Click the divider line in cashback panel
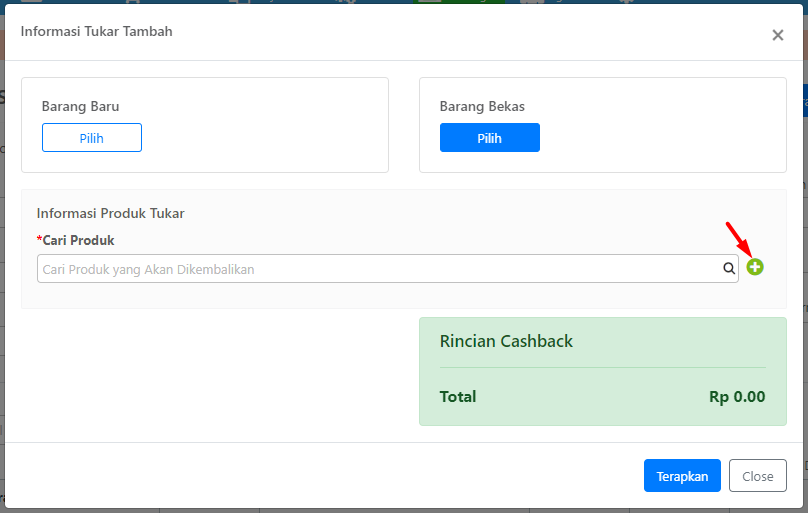Image resolution: width=808 pixels, height=513 pixels. [x=602, y=367]
